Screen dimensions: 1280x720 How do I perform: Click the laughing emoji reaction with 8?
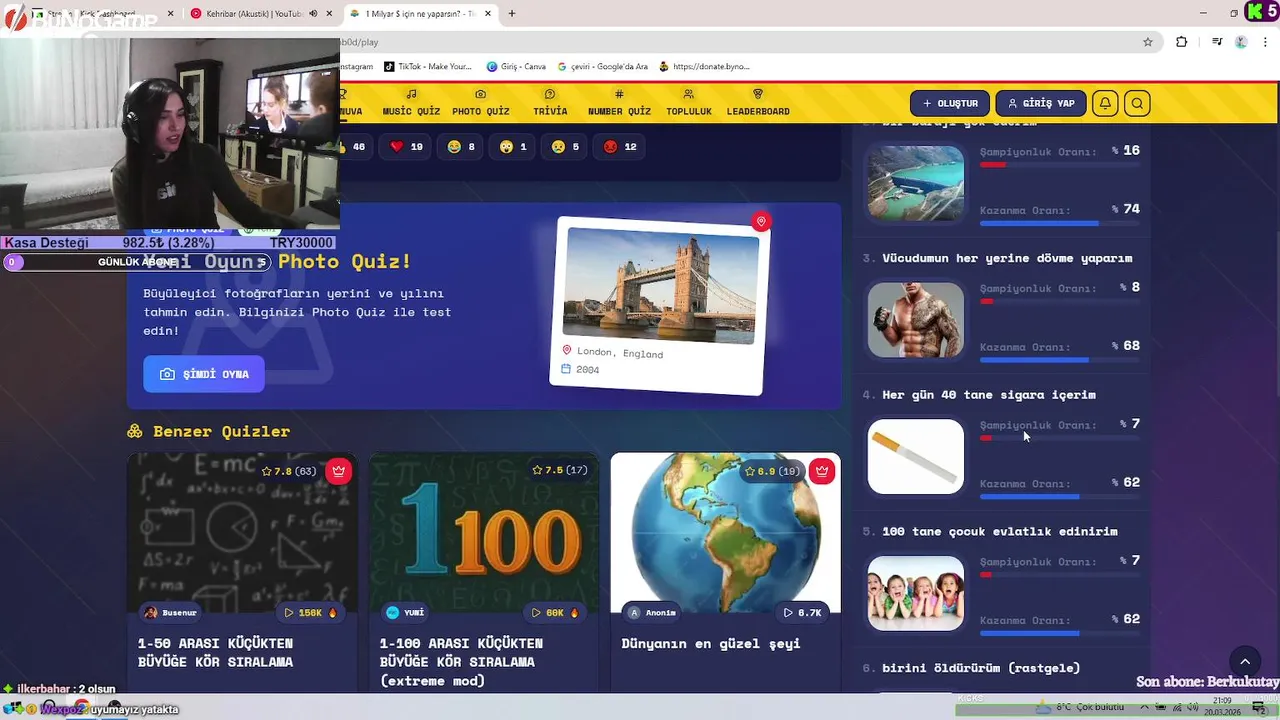pyautogui.click(x=461, y=147)
